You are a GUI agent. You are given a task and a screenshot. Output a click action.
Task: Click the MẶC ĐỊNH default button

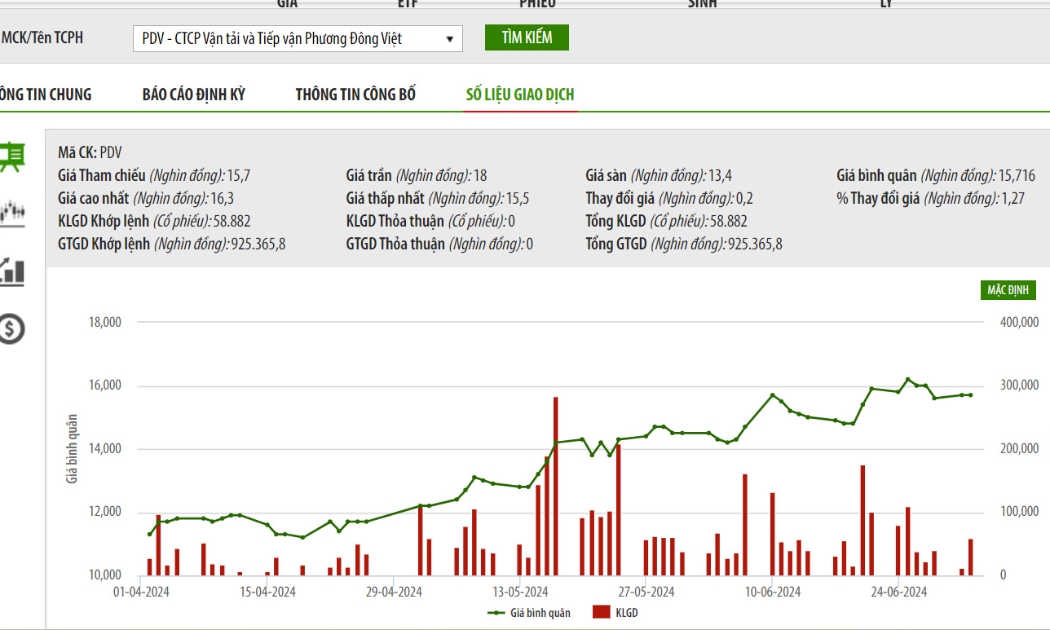tap(1008, 290)
